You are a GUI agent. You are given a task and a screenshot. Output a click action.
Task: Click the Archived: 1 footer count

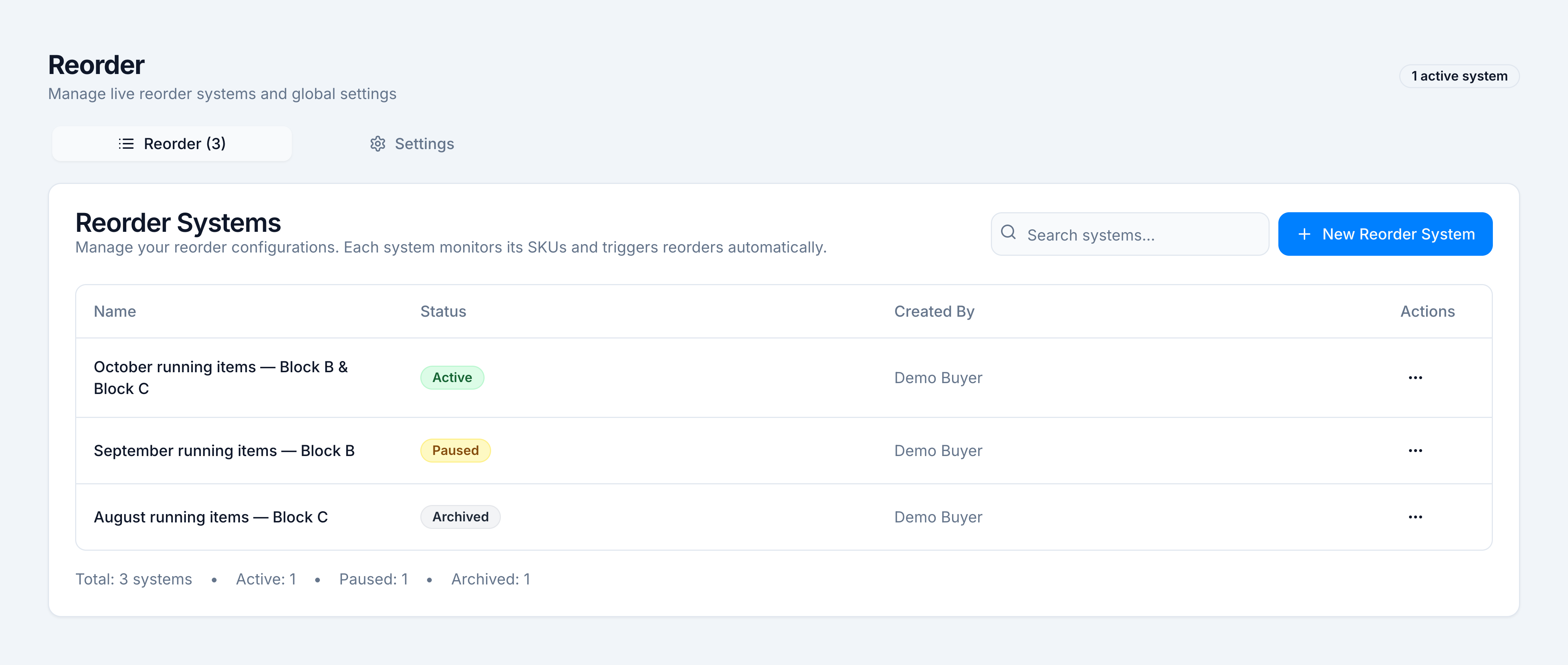pos(491,580)
